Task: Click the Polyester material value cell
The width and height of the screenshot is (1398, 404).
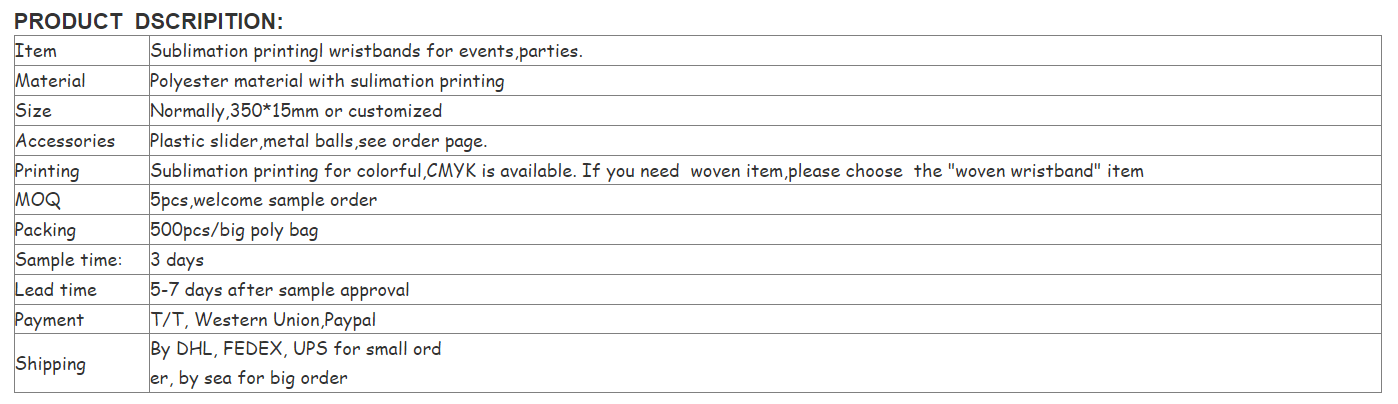Action: click(x=767, y=81)
